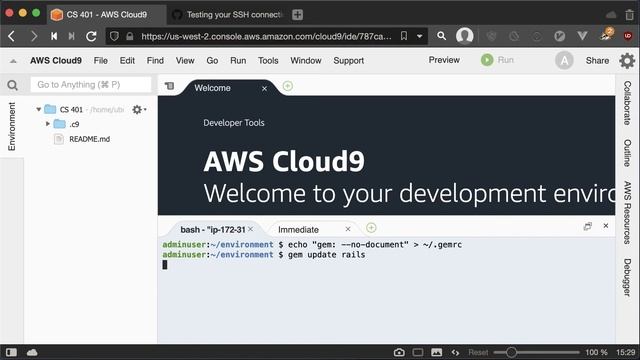Close the Immediate tab
Image resolution: width=640 pixels, height=360 pixels.
click(x=348, y=229)
